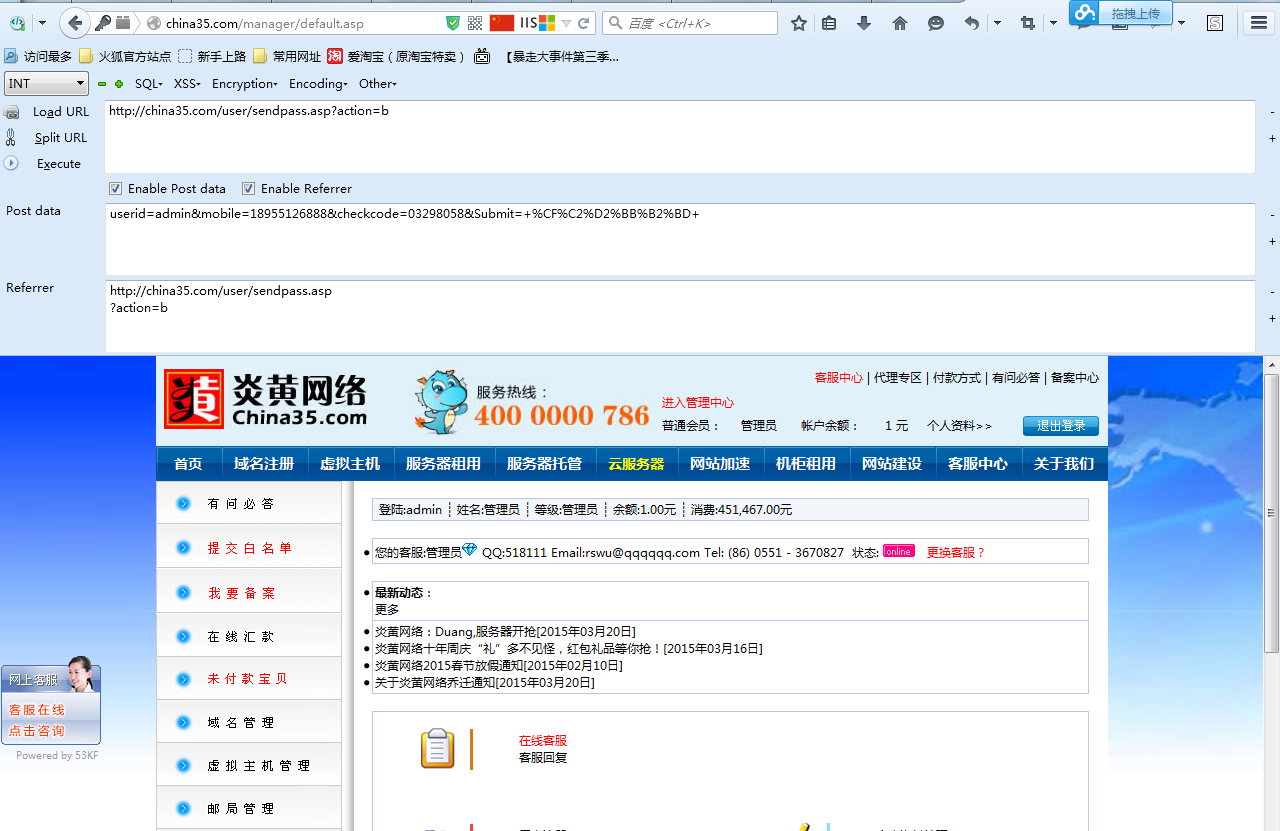Click the green plus icon in HackBar

119,84
